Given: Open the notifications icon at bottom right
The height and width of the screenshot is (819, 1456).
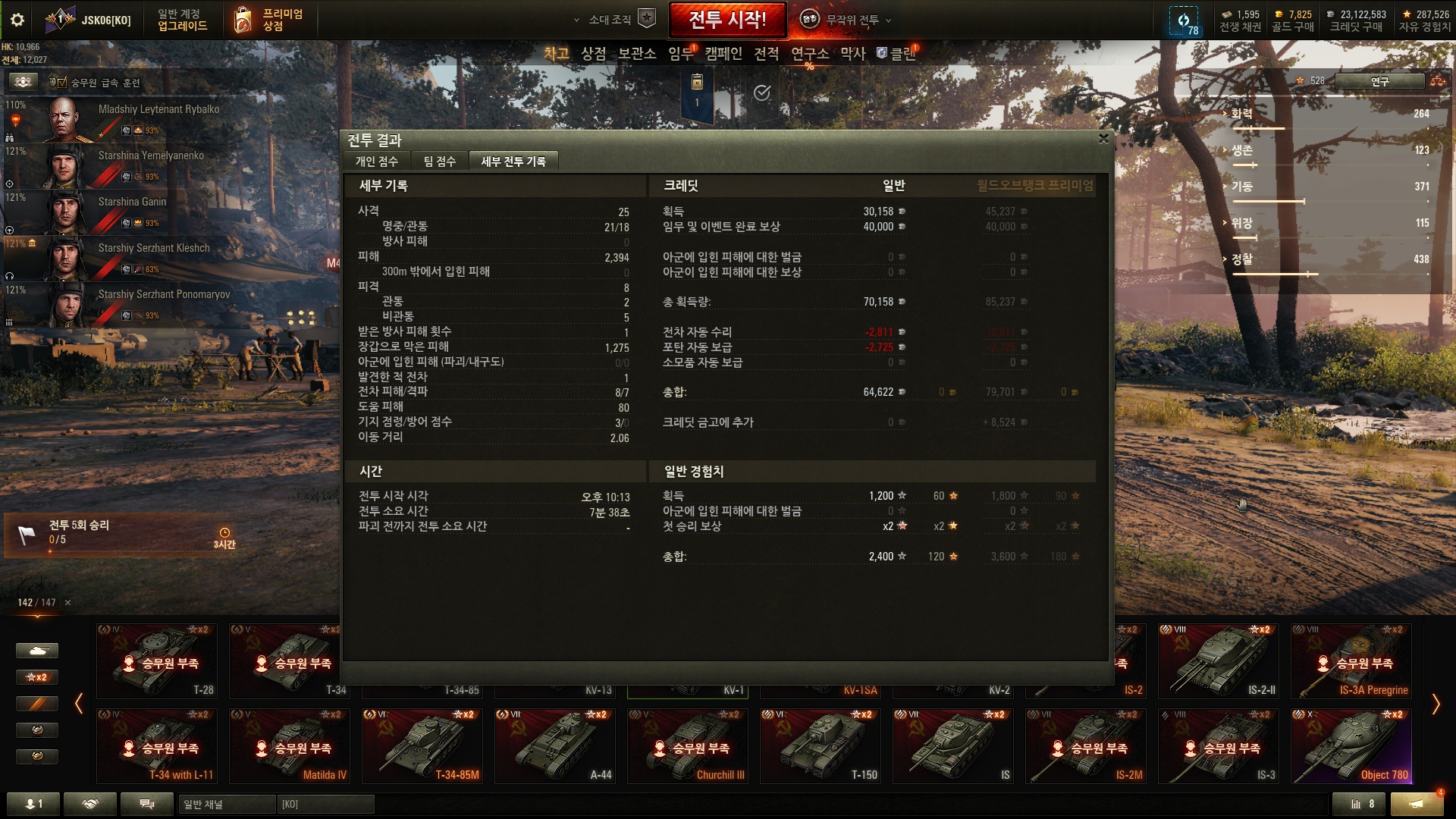Looking at the screenshot, I should pyautogui.click(x=1417, y=804).
